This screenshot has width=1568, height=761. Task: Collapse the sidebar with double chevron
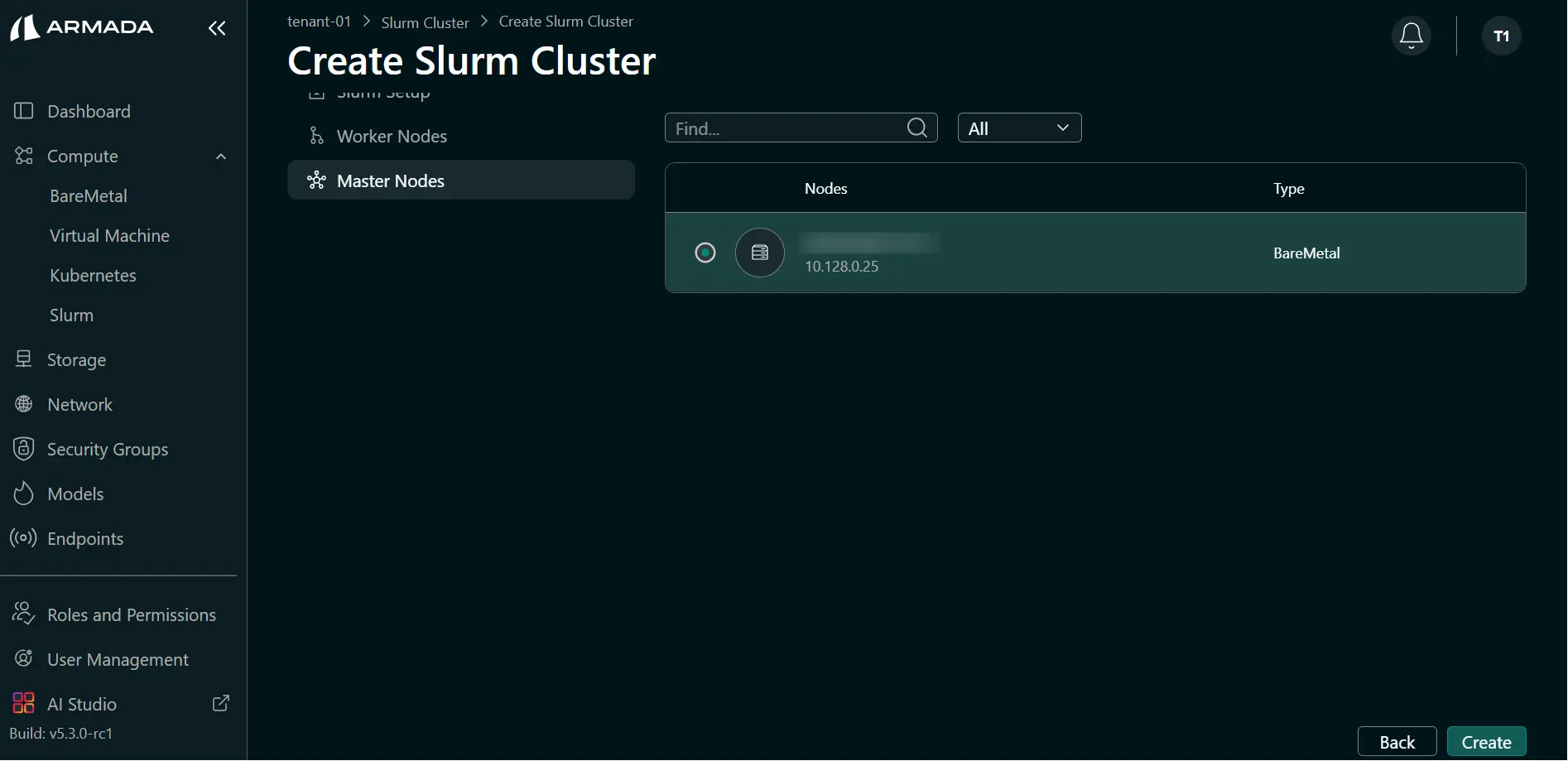point(217,28)
